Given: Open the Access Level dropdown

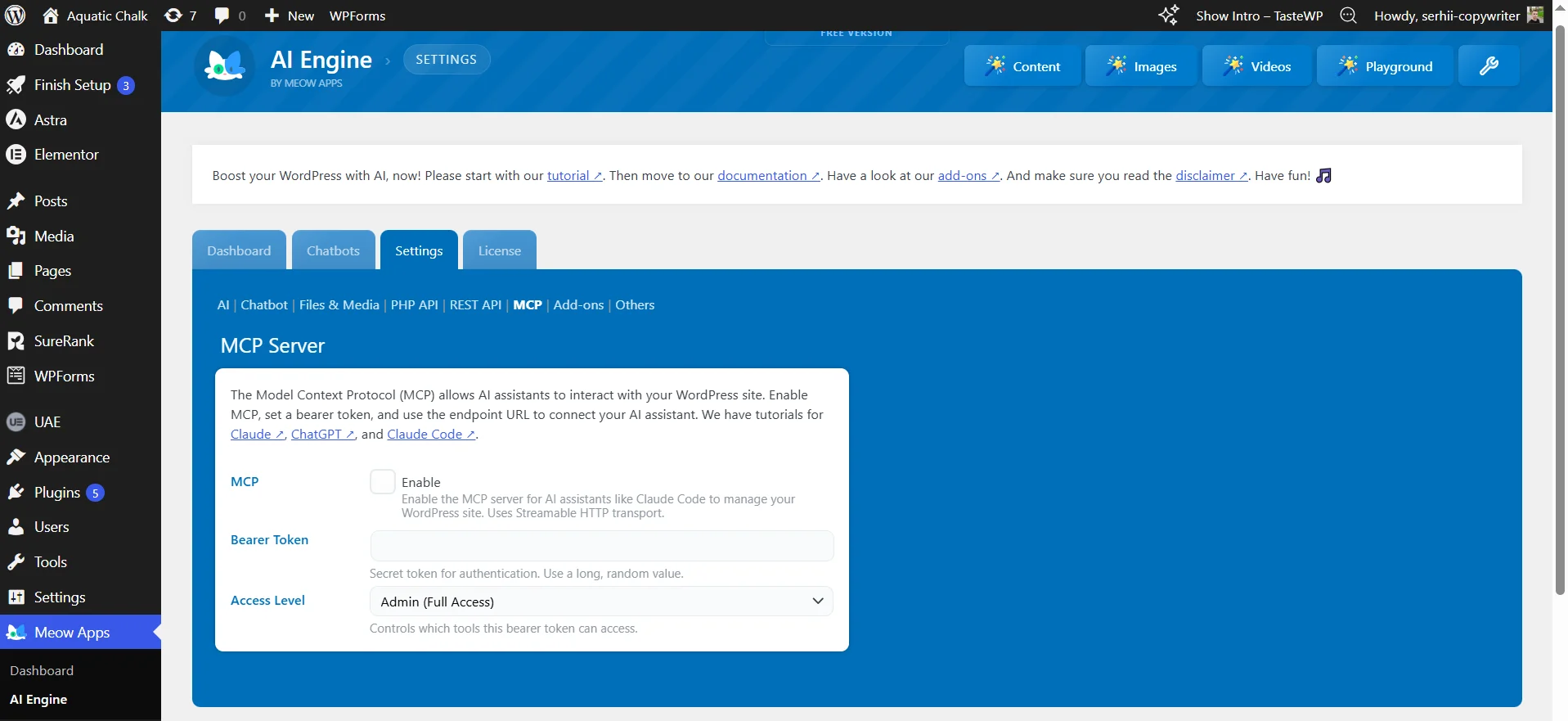Looking at the screenshot, I should [x=601, y=602].
